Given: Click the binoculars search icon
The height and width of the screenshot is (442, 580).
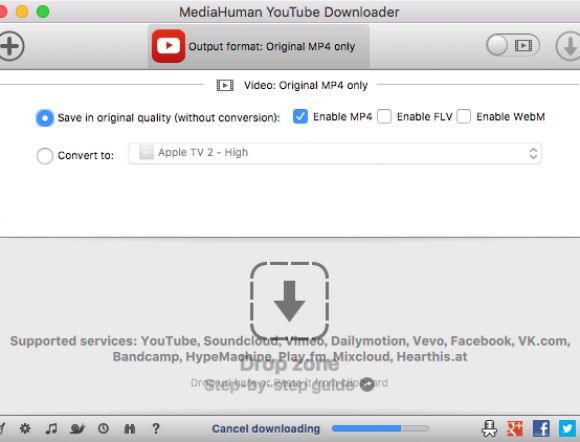Looking at the screenshot, I should pyautogui.click(x=129, y=429).
